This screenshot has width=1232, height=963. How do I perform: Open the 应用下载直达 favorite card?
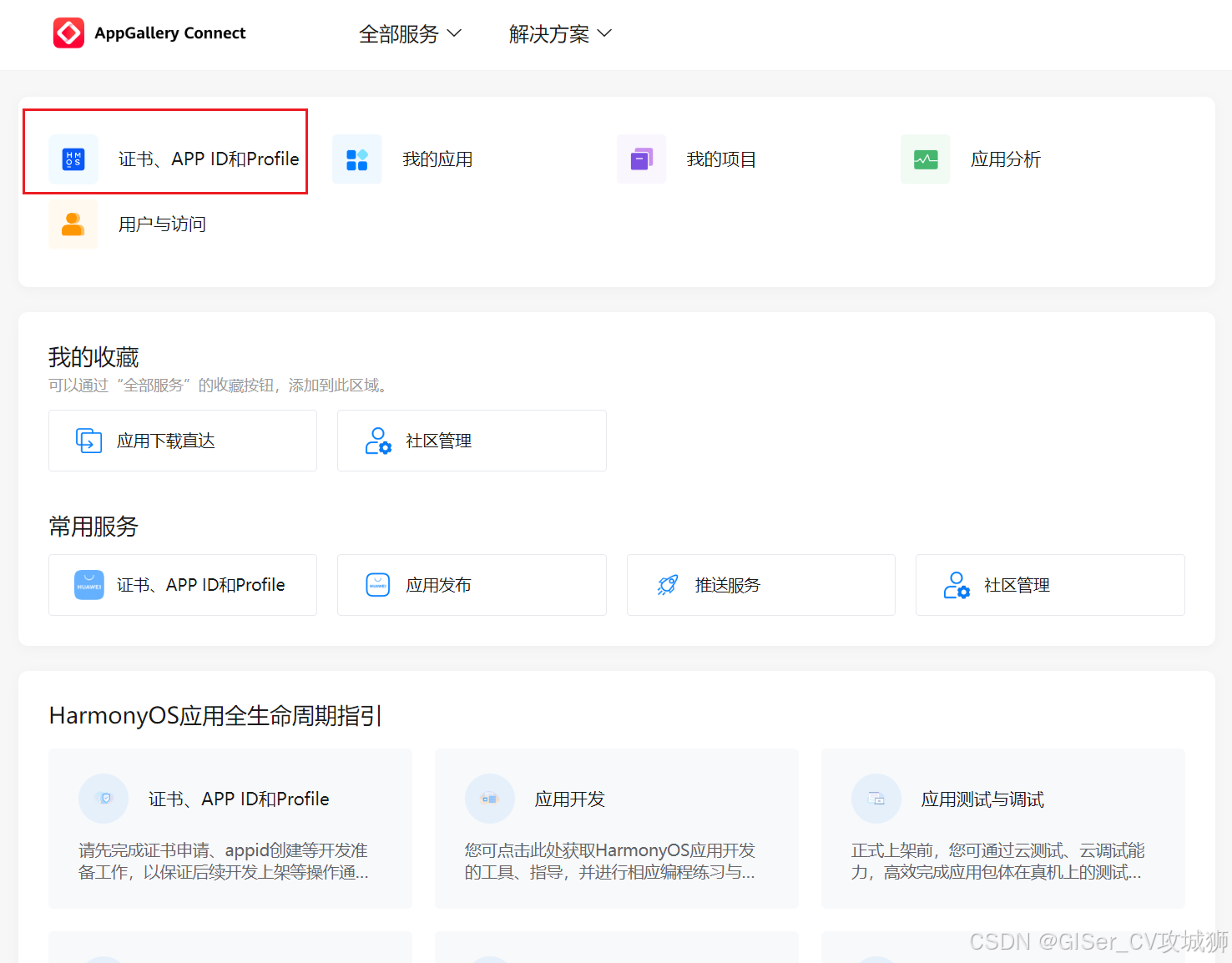pyautogui.click(x=183, y=441)
